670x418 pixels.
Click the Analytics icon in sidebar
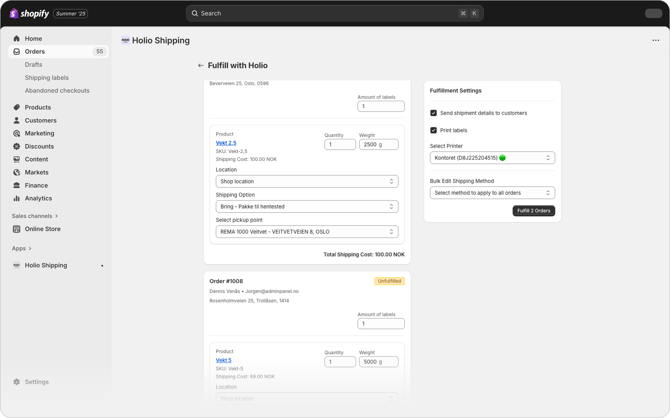[x=17, y=198]
